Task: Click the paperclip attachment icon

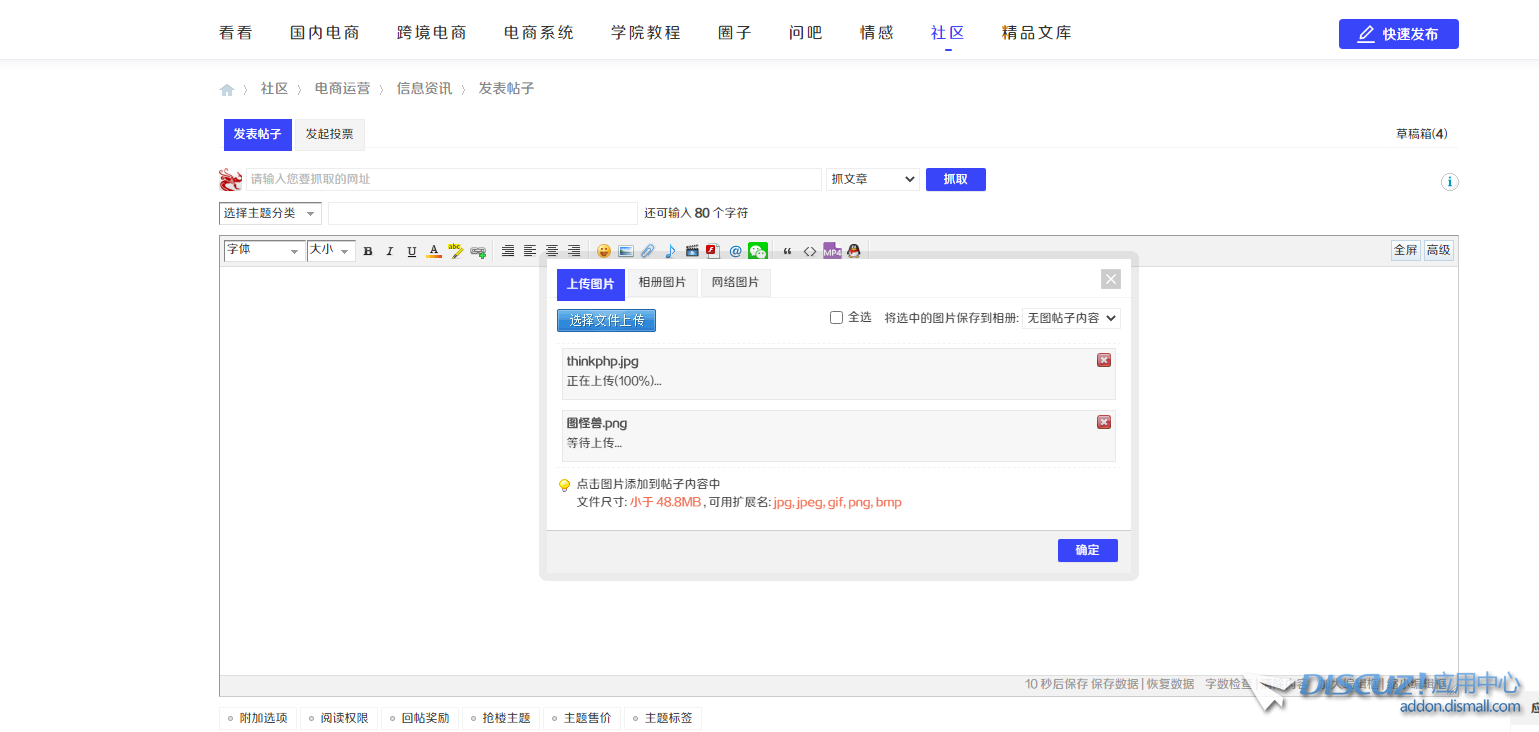Action: tap(648, 251)
